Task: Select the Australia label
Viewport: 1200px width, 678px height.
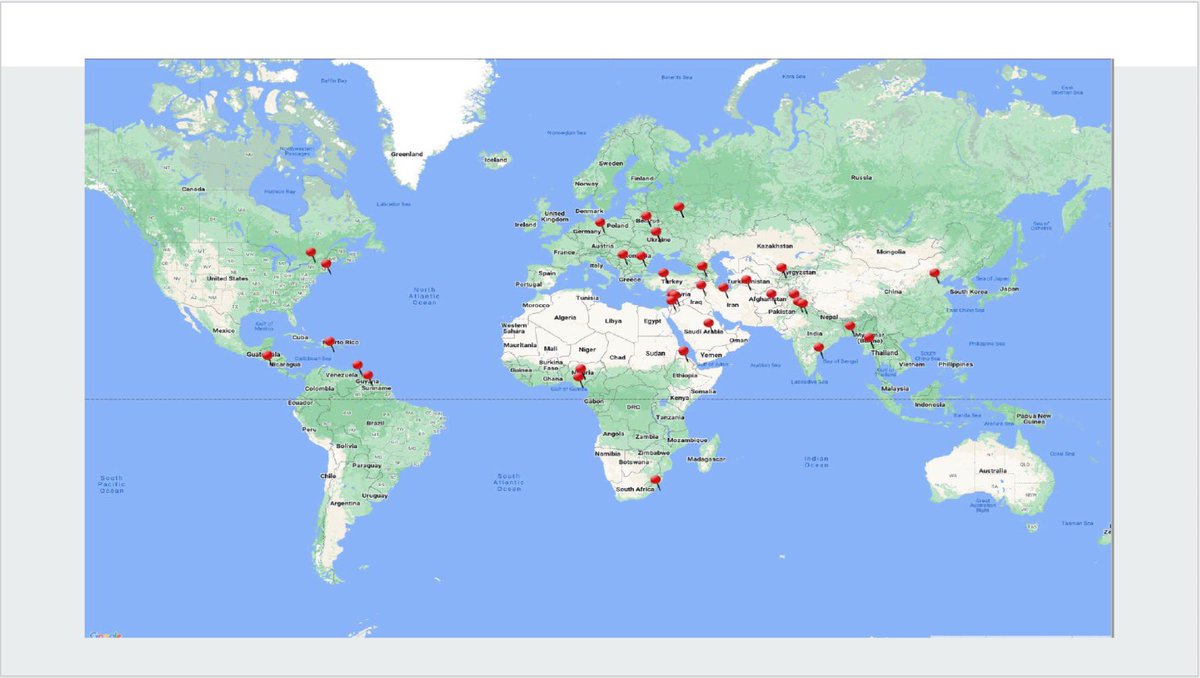Action: pyautogui.click(x=992, y=471)
